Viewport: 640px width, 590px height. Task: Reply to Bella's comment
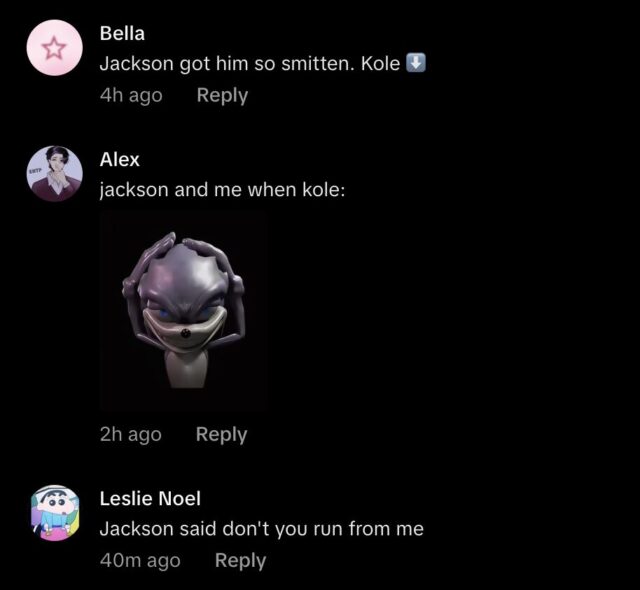[222, 95]
